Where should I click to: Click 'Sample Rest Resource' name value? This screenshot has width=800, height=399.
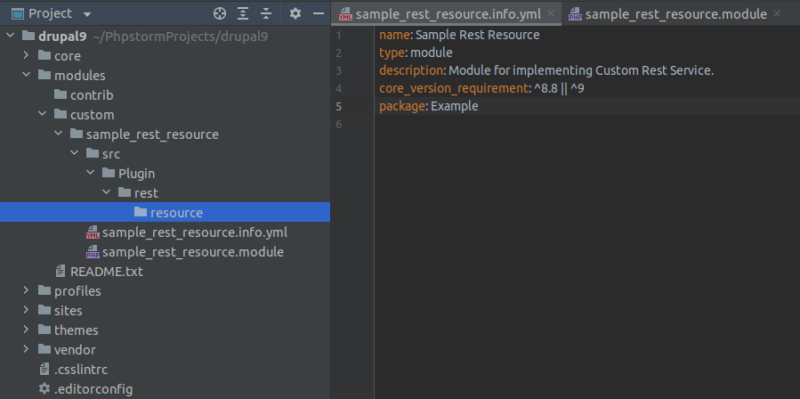click(478, 35)
